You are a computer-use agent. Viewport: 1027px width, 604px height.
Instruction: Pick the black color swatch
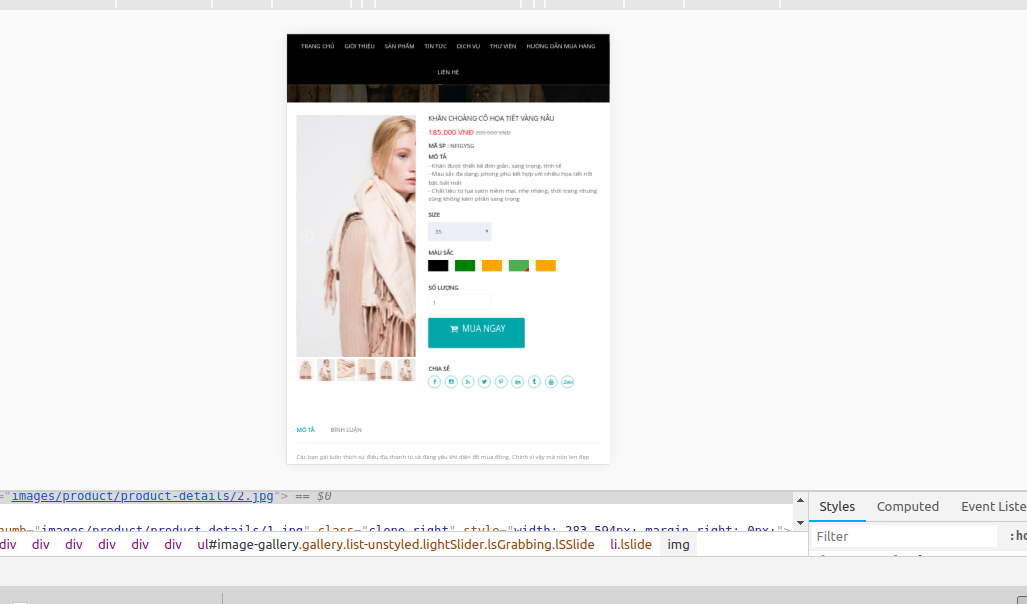[438, 265]
